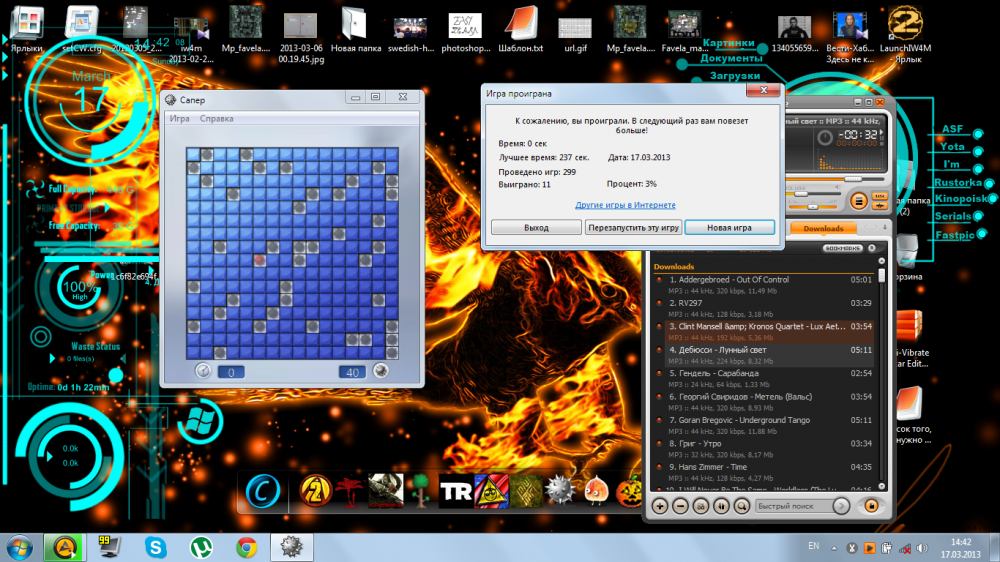
Task: Click the Быстрый поиск search field
Action: (x=788, y=506)
